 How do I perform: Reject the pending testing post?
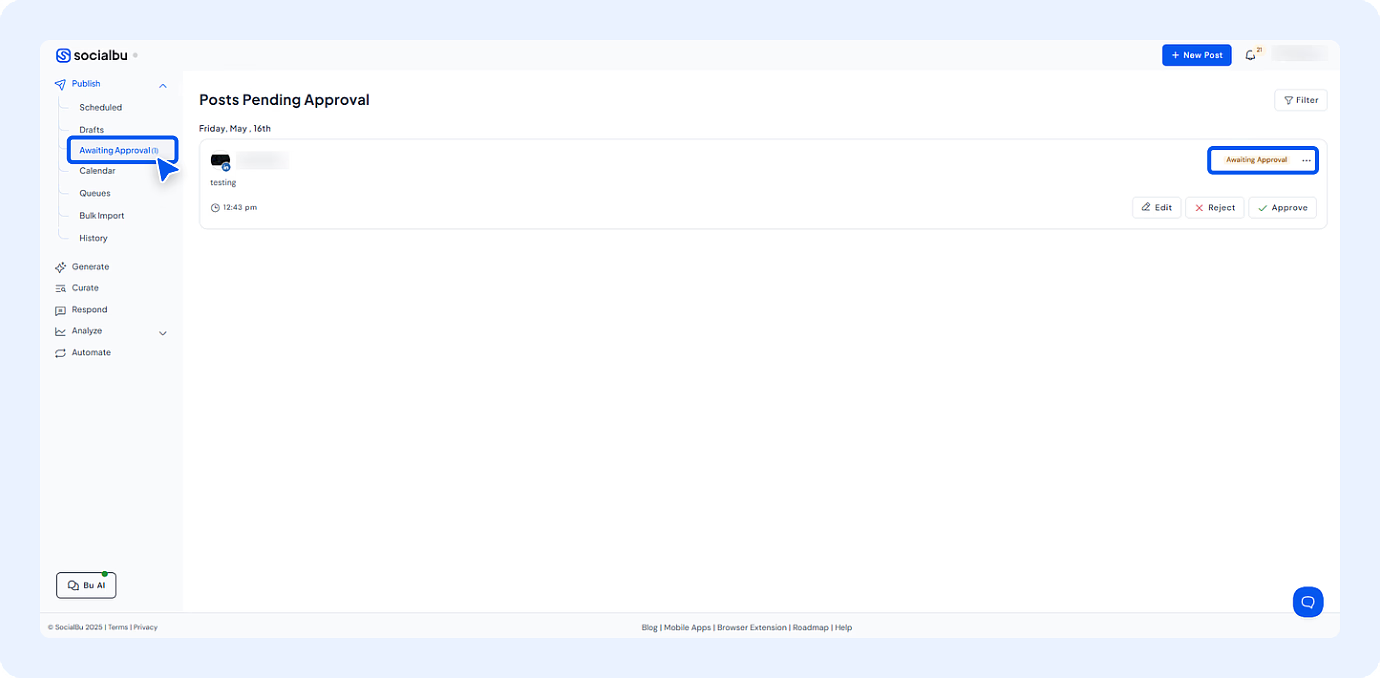pos(1214,208)
